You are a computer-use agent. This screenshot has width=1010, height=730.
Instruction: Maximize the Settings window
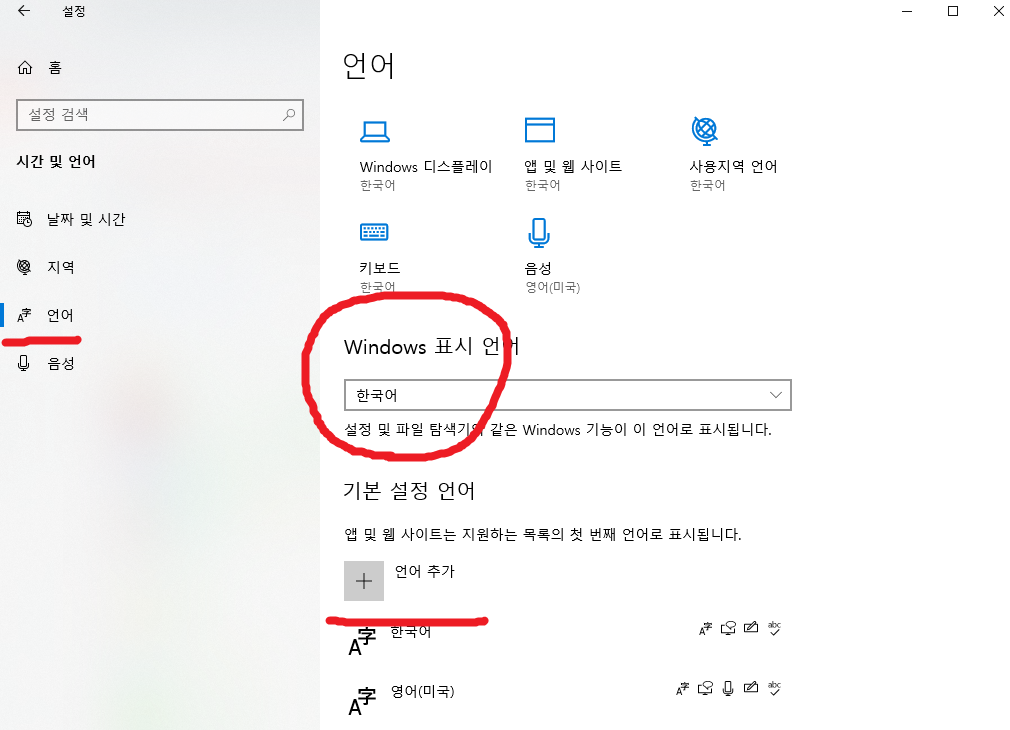coord(953,11)
